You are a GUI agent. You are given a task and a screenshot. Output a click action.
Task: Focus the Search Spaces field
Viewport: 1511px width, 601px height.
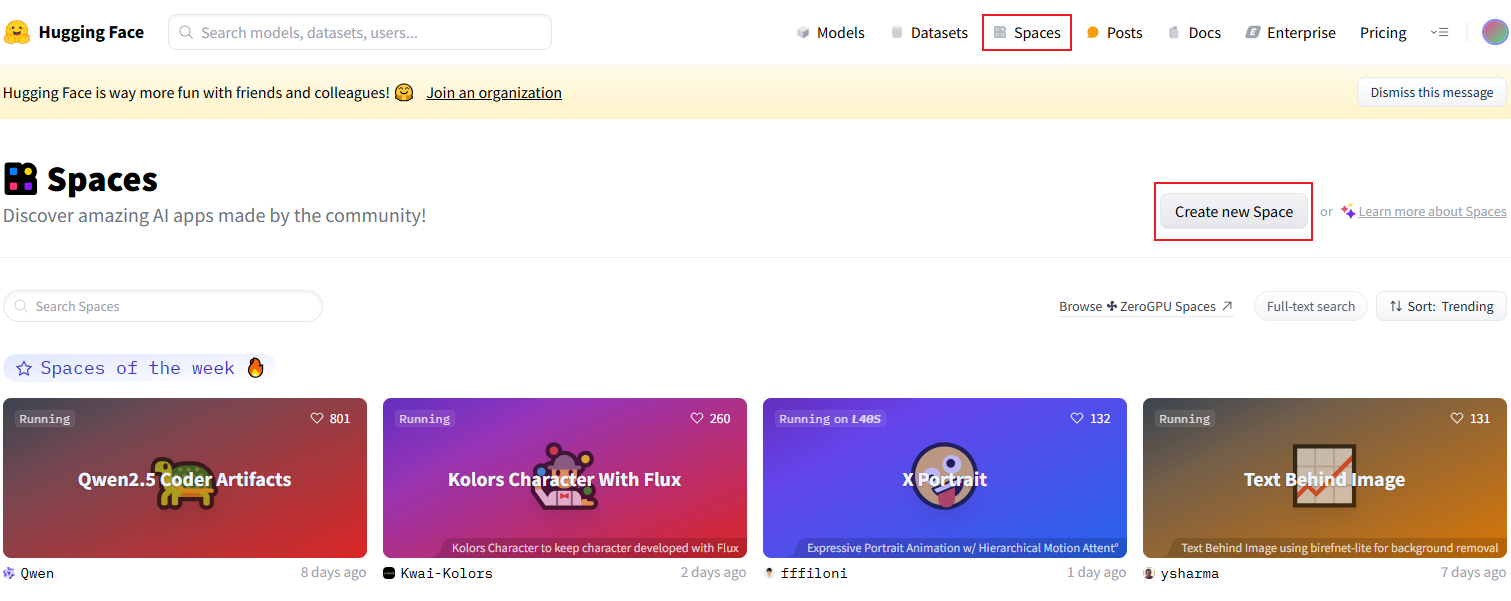[x=163, y=306]
